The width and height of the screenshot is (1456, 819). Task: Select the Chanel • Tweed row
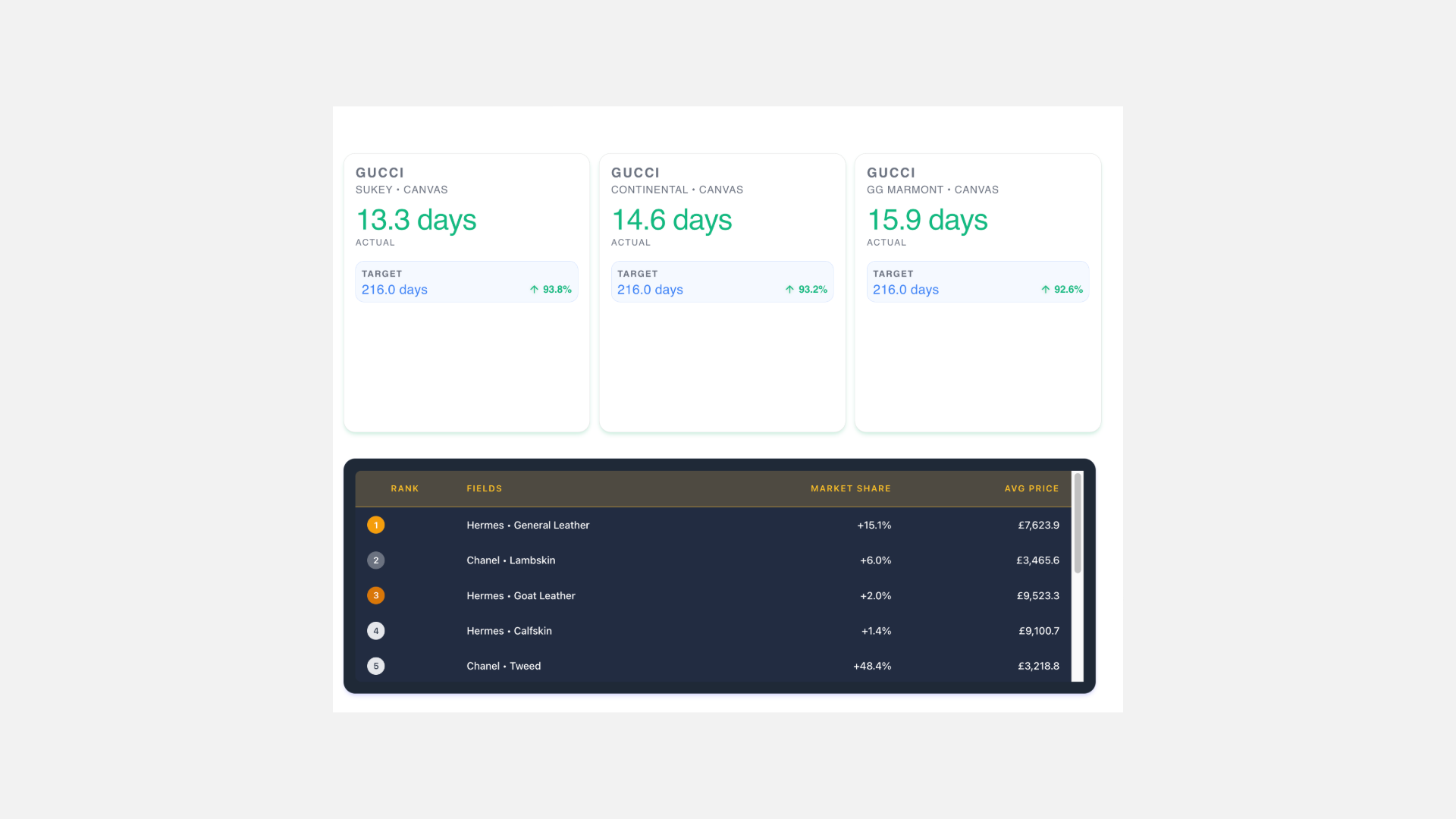(713, 666)
